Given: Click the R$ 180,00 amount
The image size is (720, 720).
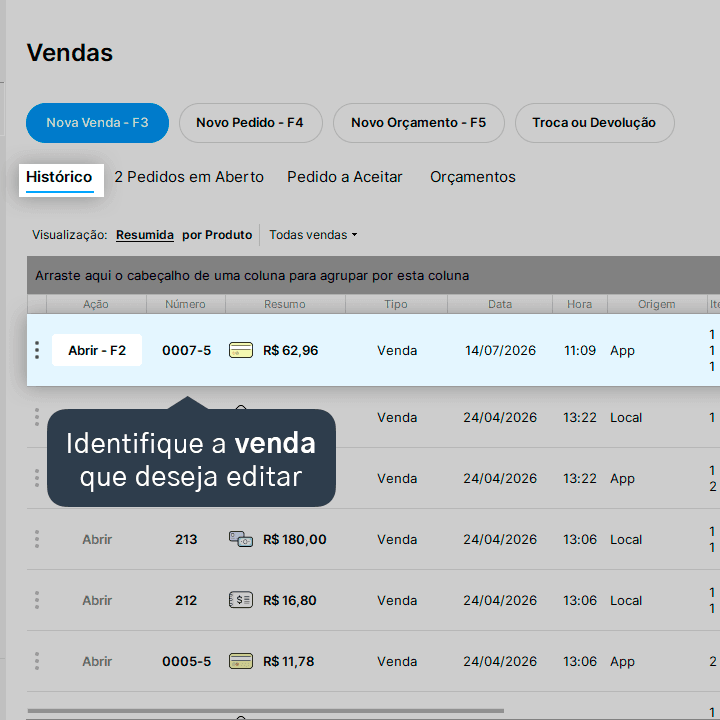Looking at the screenshot, I should click(295, 539).
